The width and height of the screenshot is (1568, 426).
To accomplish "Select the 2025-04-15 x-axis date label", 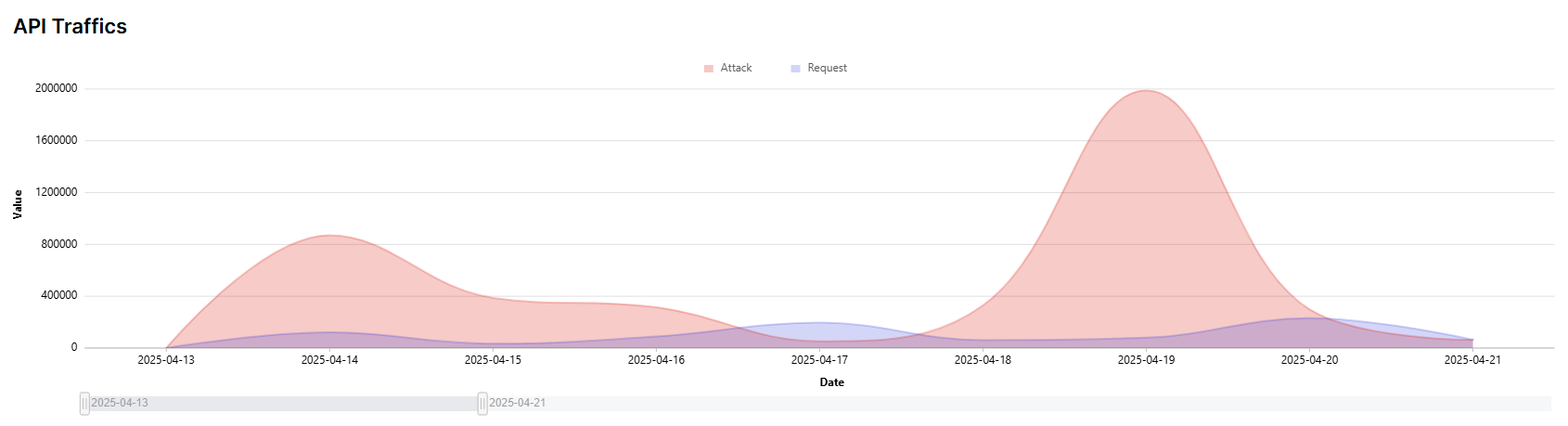I will coord(493,360).
